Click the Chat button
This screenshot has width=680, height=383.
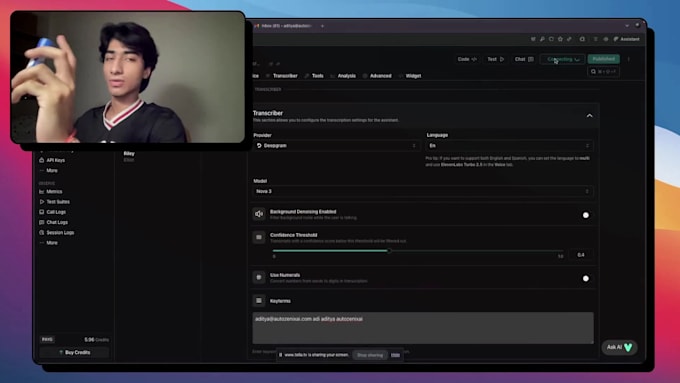[x=524, y=59]
